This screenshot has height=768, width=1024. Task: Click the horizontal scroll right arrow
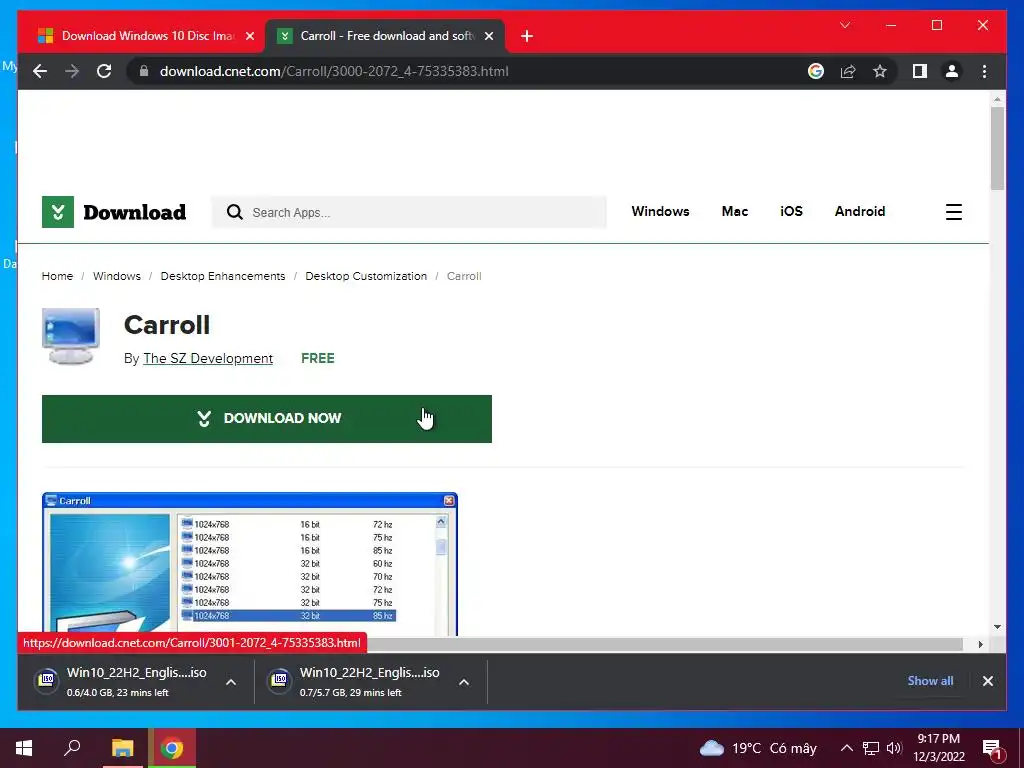pos(980,645)
